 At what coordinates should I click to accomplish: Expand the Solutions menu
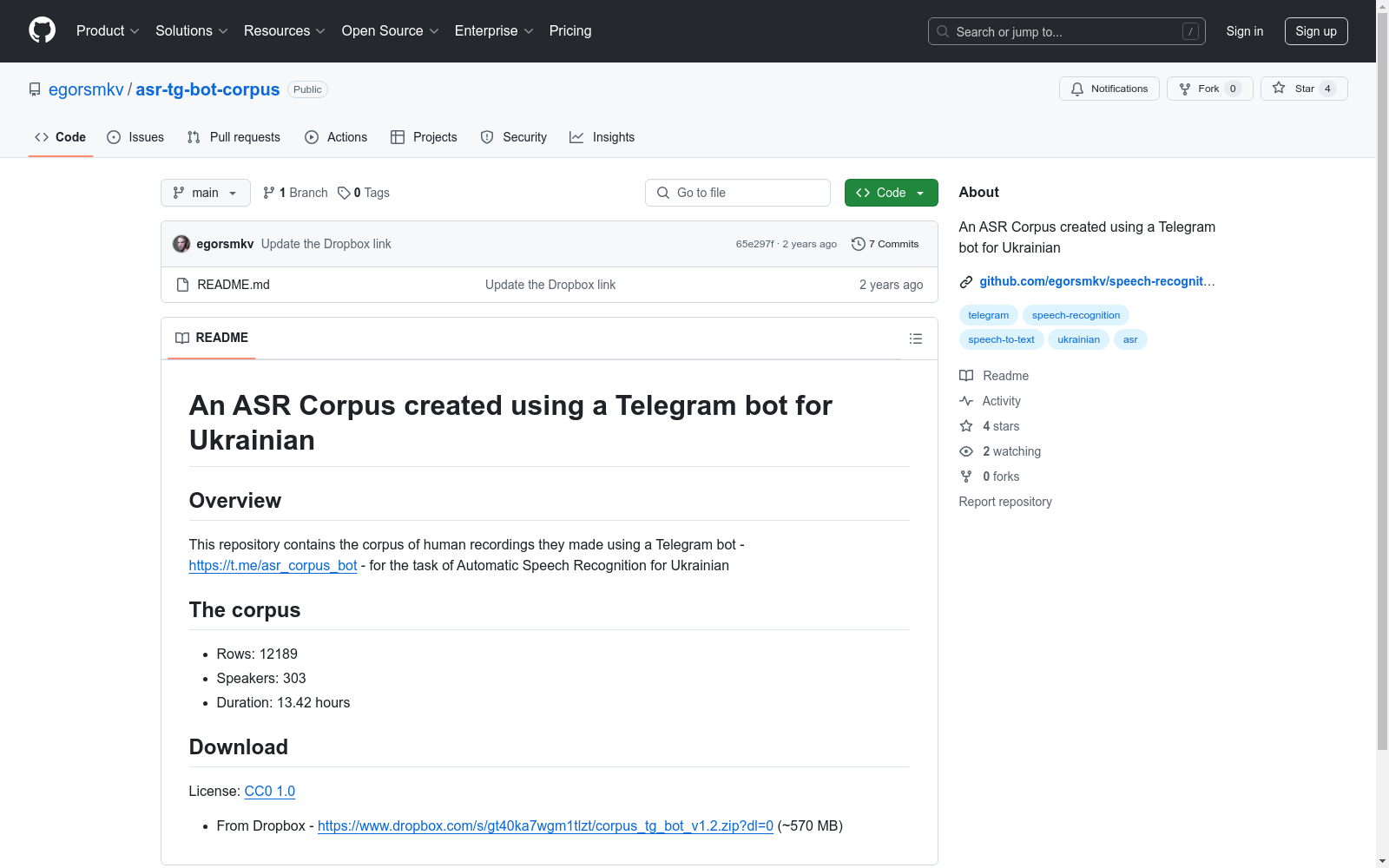192,31
